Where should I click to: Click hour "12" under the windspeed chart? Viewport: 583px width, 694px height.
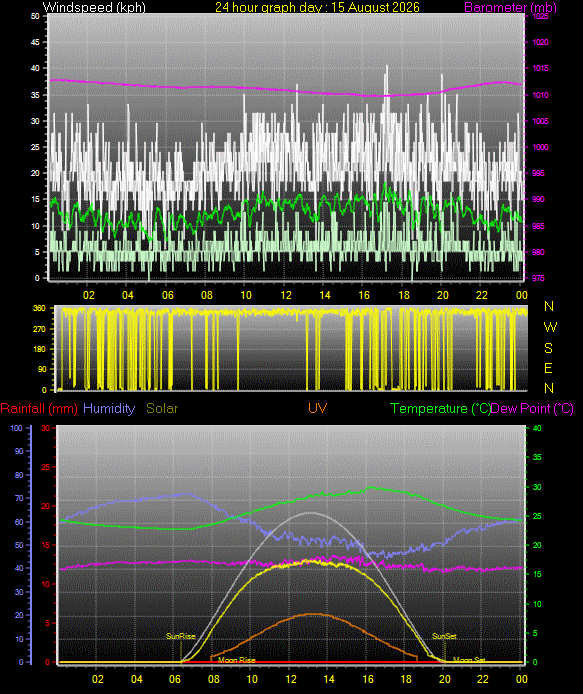pyautogui.click(x=286, y=295)
